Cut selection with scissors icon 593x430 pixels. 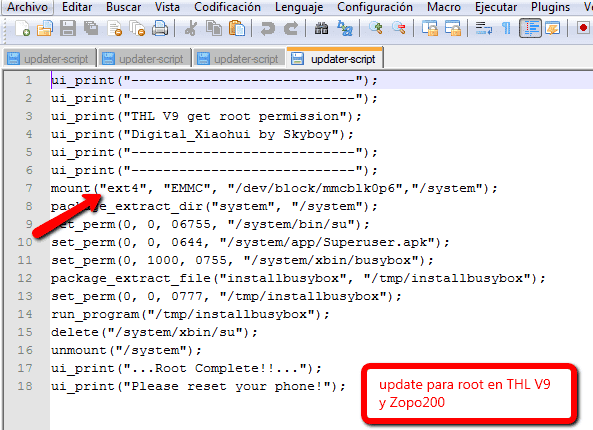click(x=191, y=28)
